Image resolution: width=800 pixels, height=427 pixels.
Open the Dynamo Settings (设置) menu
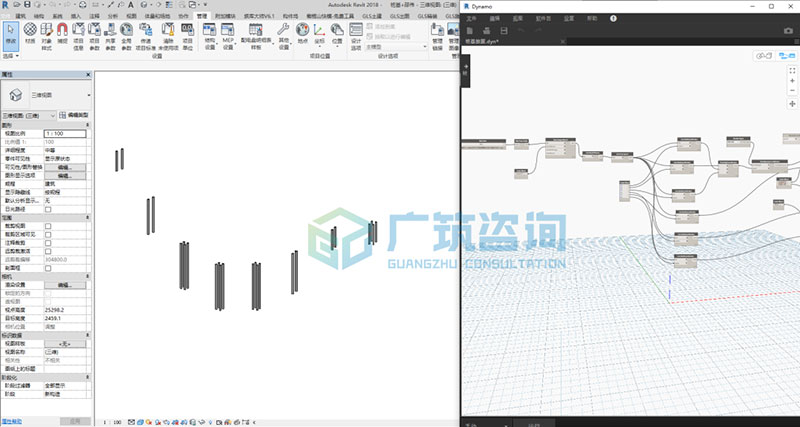pos(568,18)
